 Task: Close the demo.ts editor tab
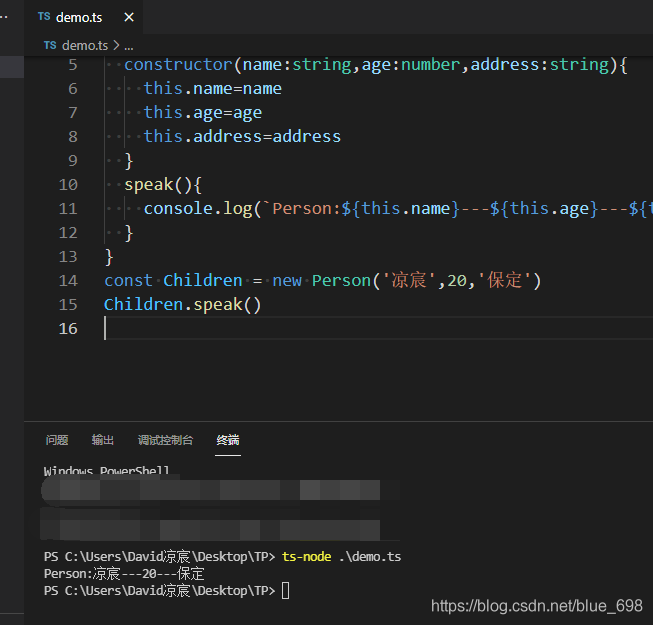pos(129,17)
